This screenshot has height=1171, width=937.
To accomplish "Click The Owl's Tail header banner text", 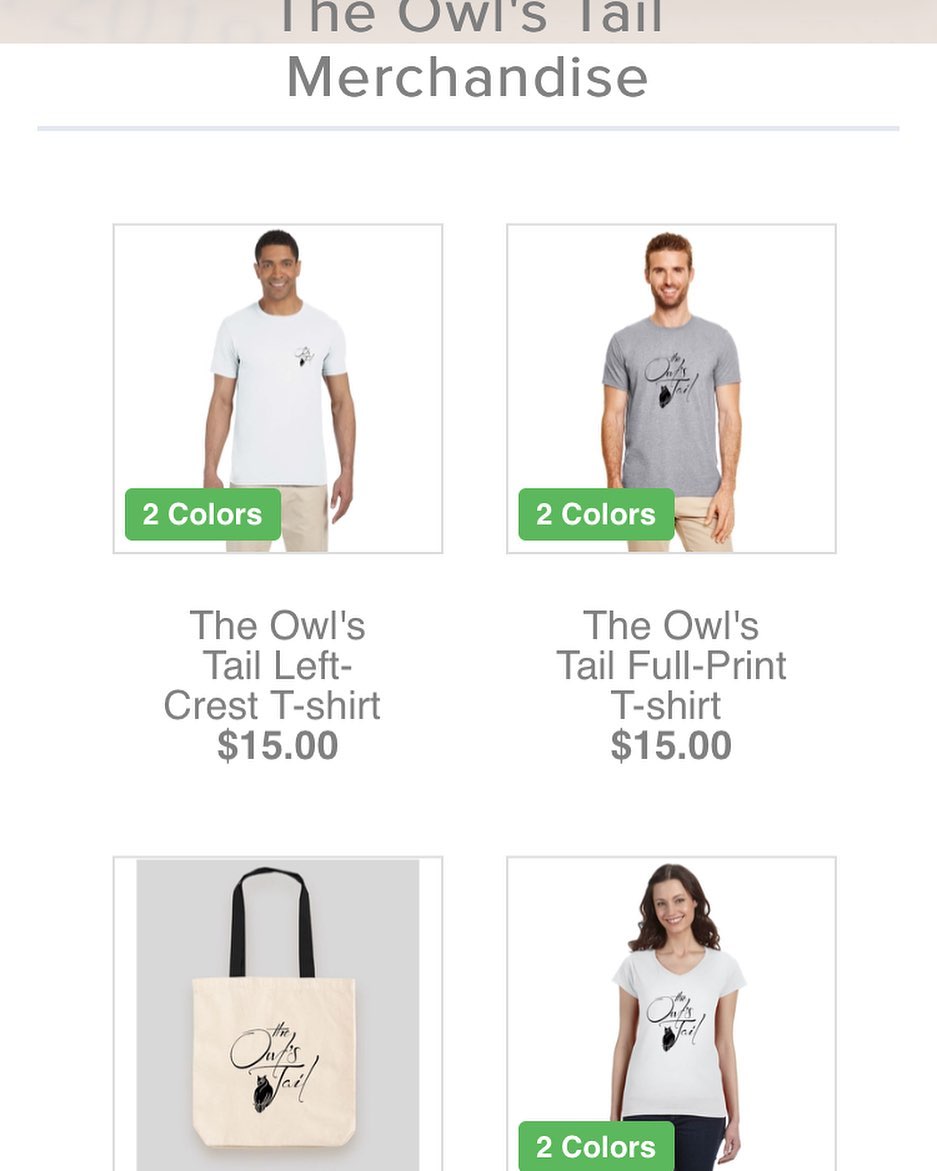I will 470,16.
